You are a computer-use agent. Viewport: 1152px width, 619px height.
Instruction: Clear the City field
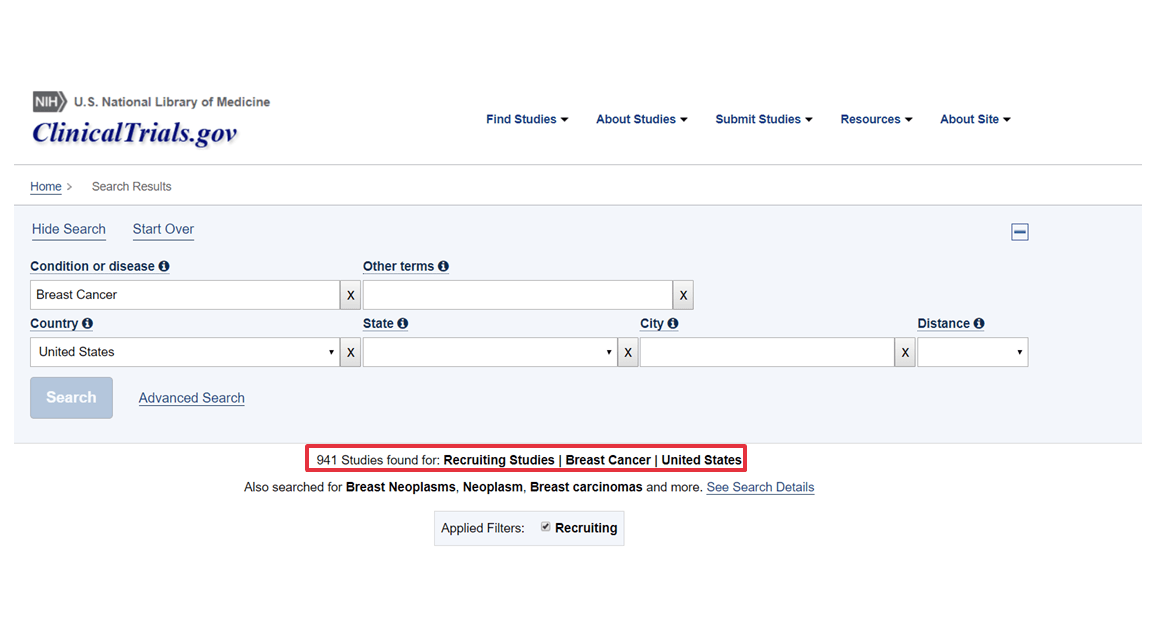click(x=905, y=352)
